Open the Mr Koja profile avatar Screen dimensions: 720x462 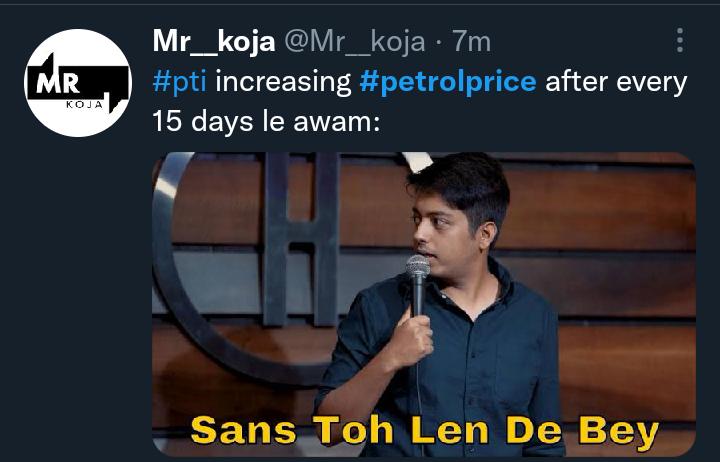pos(78,83)
